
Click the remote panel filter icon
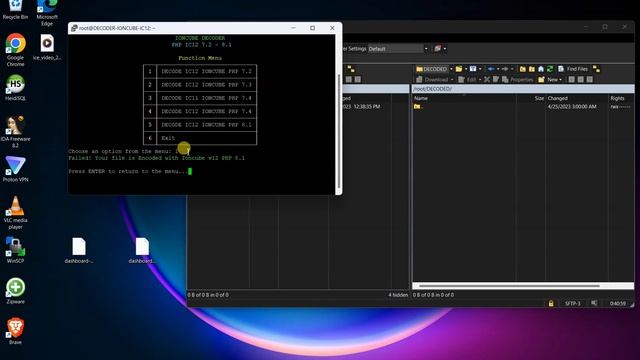(x=473, y=69)
